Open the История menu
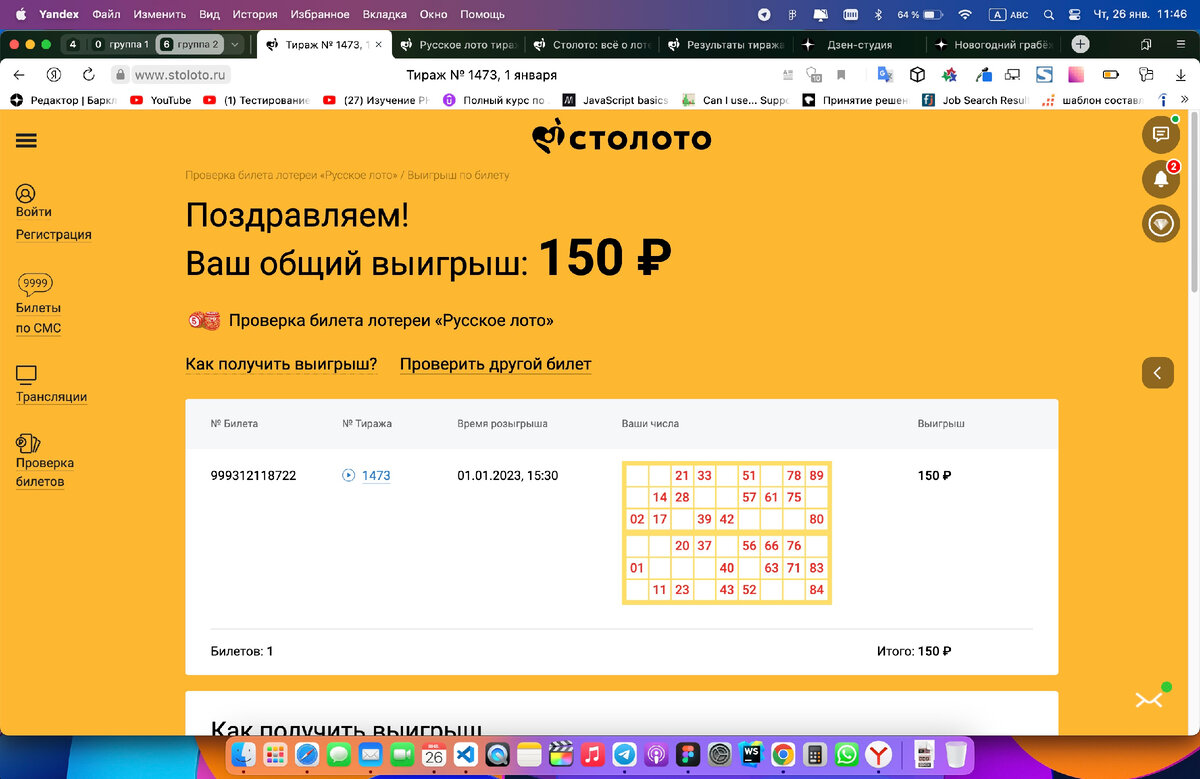Viewport: 1200px width, 779px height. click(x=254, y=14)
